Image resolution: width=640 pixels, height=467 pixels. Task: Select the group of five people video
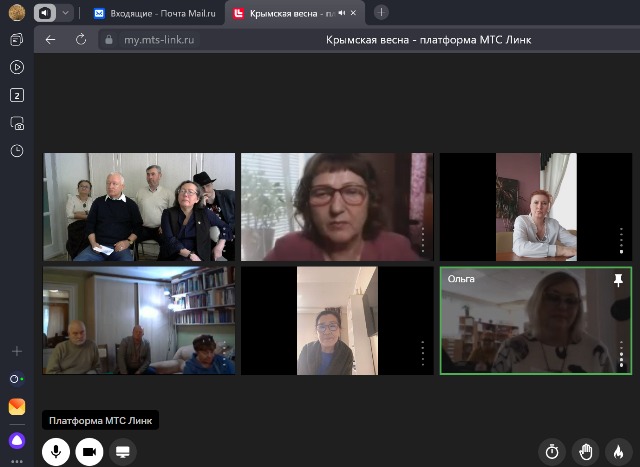pyautogui.click(x=139, y=207)
